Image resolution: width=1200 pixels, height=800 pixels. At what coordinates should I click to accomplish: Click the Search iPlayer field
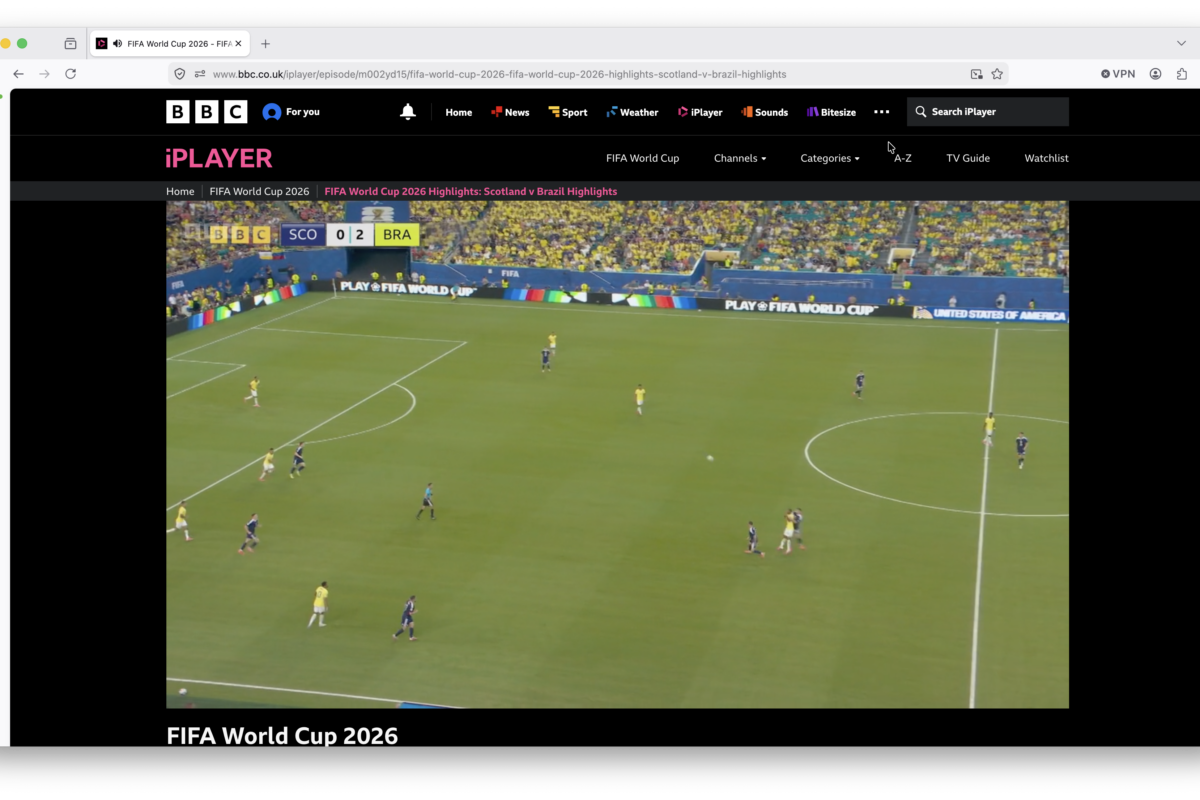point(988,112)
